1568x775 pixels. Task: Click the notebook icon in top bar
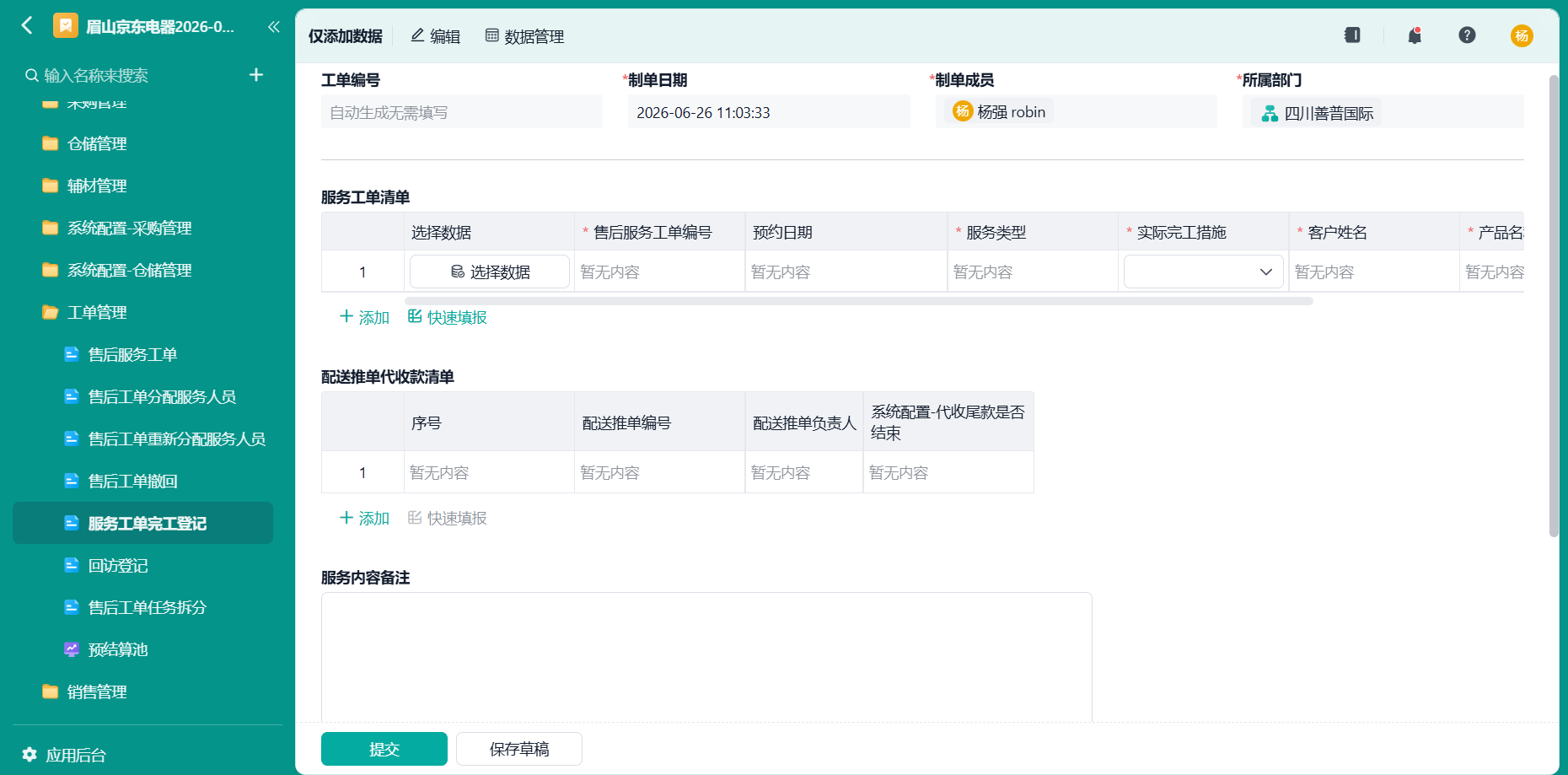click(x=1352, y=35)
